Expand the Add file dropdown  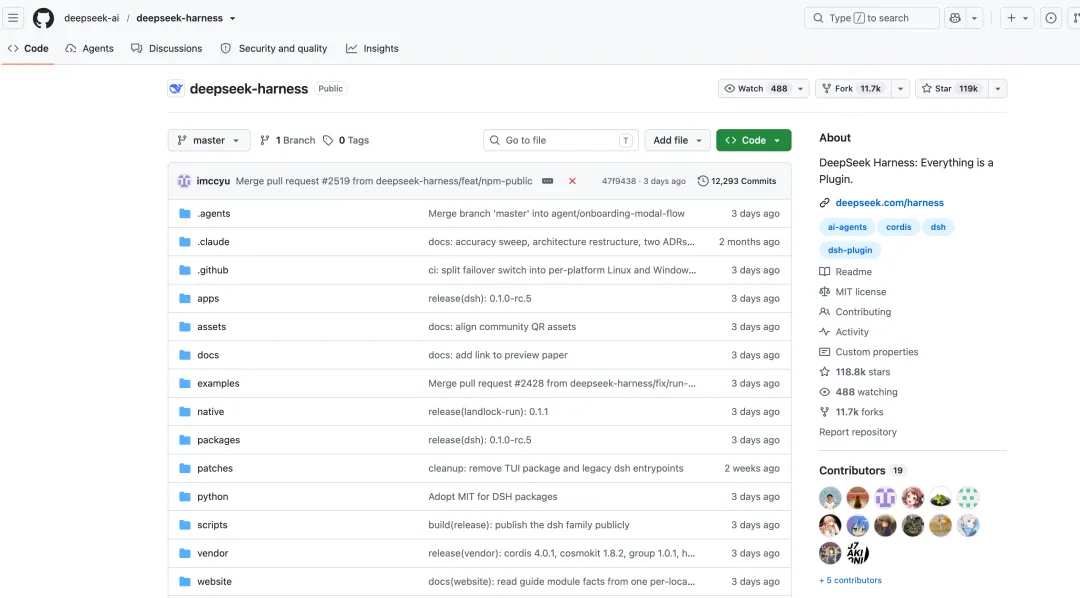coord(678,140)
